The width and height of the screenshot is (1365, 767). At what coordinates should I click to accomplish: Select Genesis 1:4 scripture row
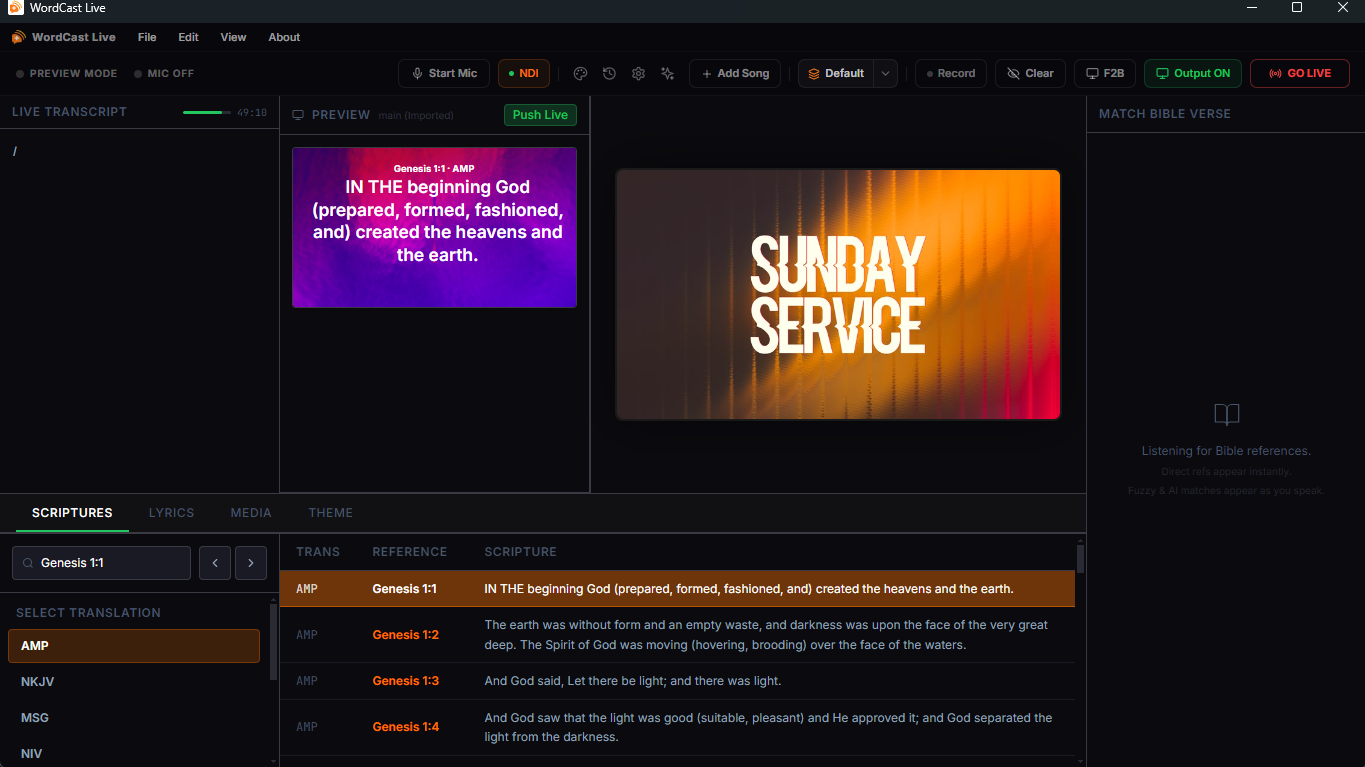[x=677, y=727]
